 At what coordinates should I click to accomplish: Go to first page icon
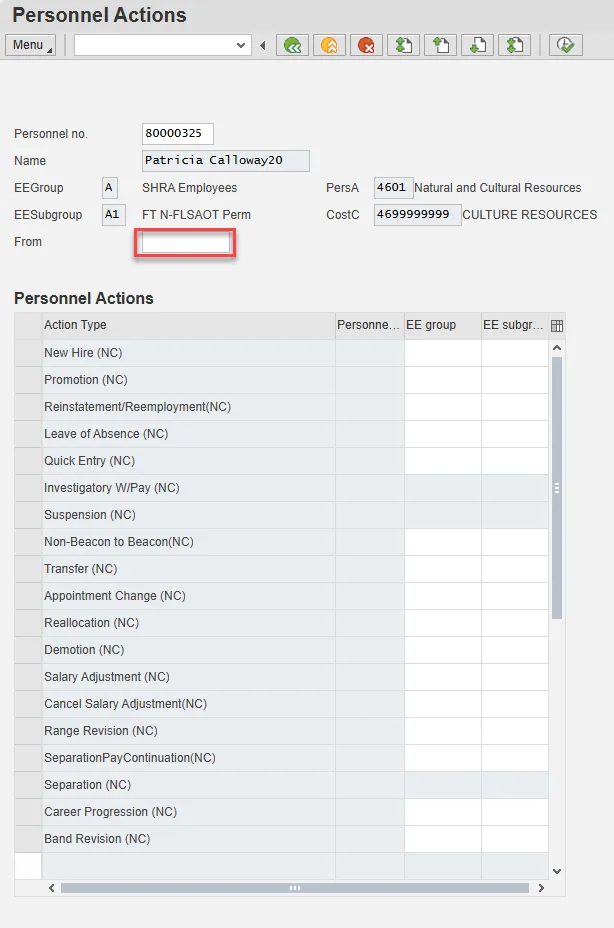click(x=403, y=45)
